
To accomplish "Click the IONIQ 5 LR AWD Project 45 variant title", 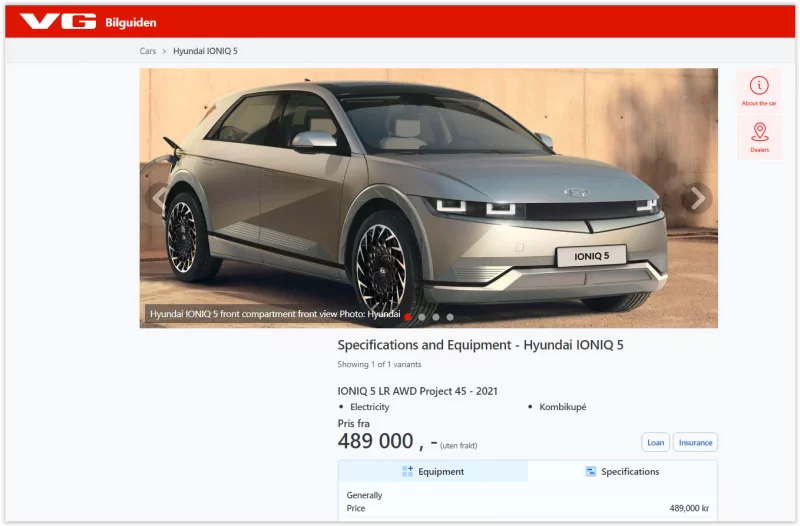I will [417, 391].
